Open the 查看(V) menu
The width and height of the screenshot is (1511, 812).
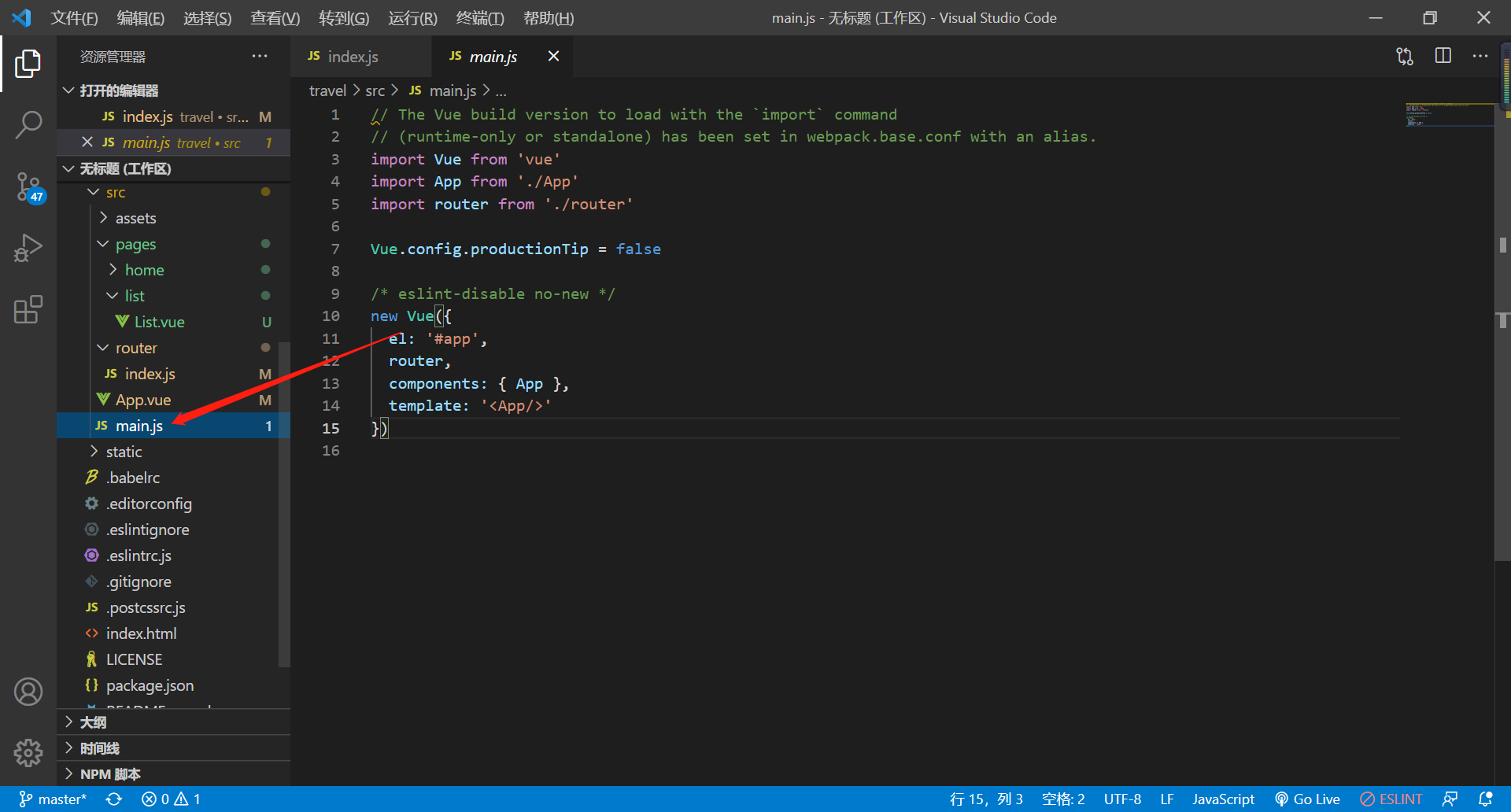click(x=275, y=17)
